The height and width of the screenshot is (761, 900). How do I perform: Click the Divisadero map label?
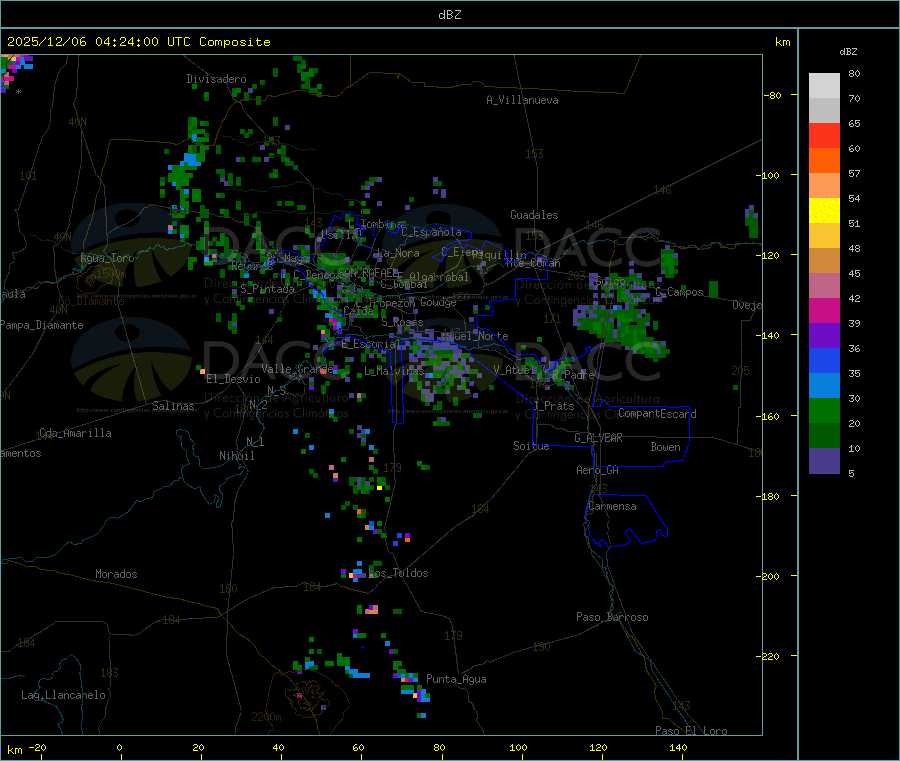click(216, 79)
